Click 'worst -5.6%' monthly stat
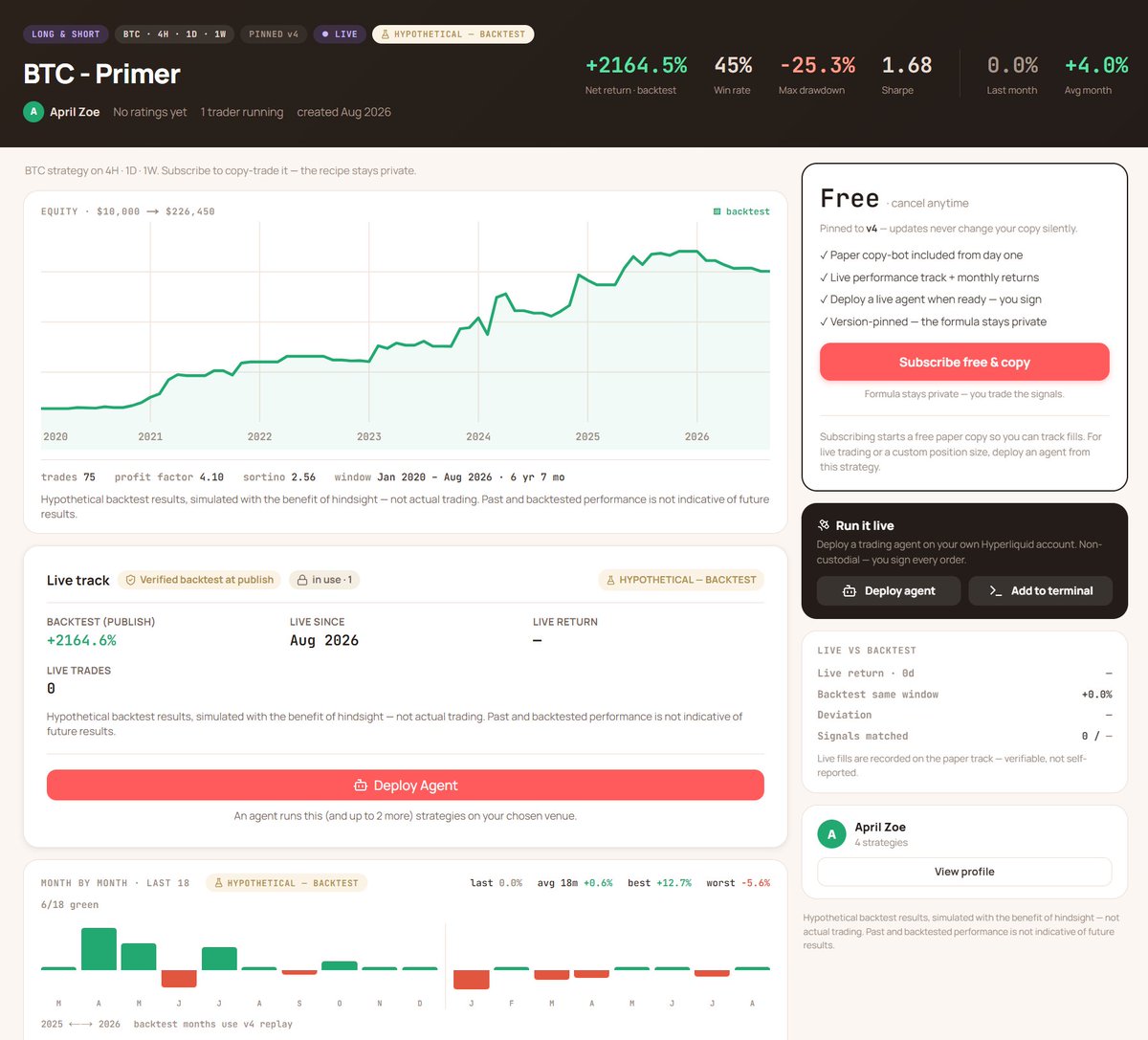The height and width of the screenshot is (1040, 1148). pos(738,883)
